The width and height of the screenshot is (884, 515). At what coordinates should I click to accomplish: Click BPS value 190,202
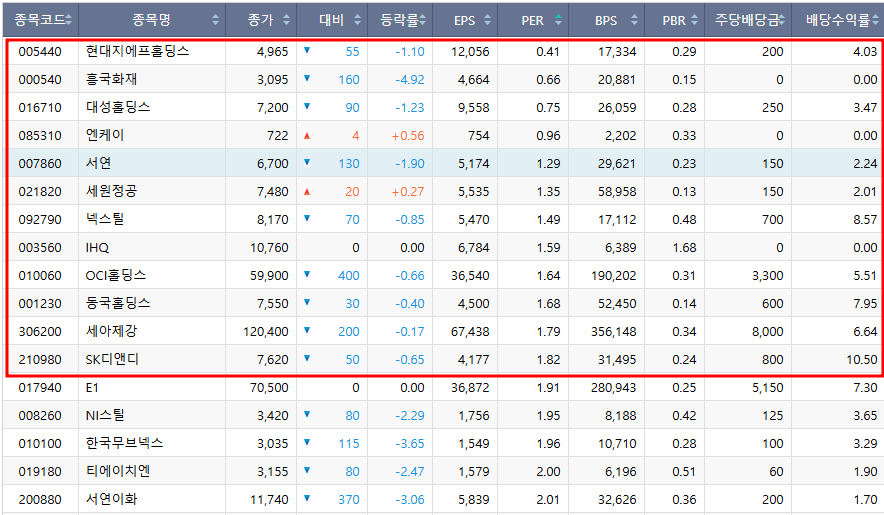point(613,276)
